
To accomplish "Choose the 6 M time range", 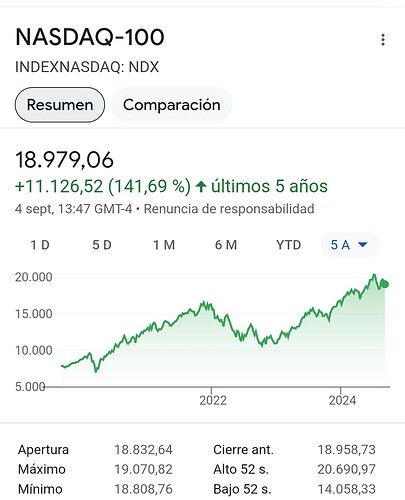I will click(x=226, y=245).
